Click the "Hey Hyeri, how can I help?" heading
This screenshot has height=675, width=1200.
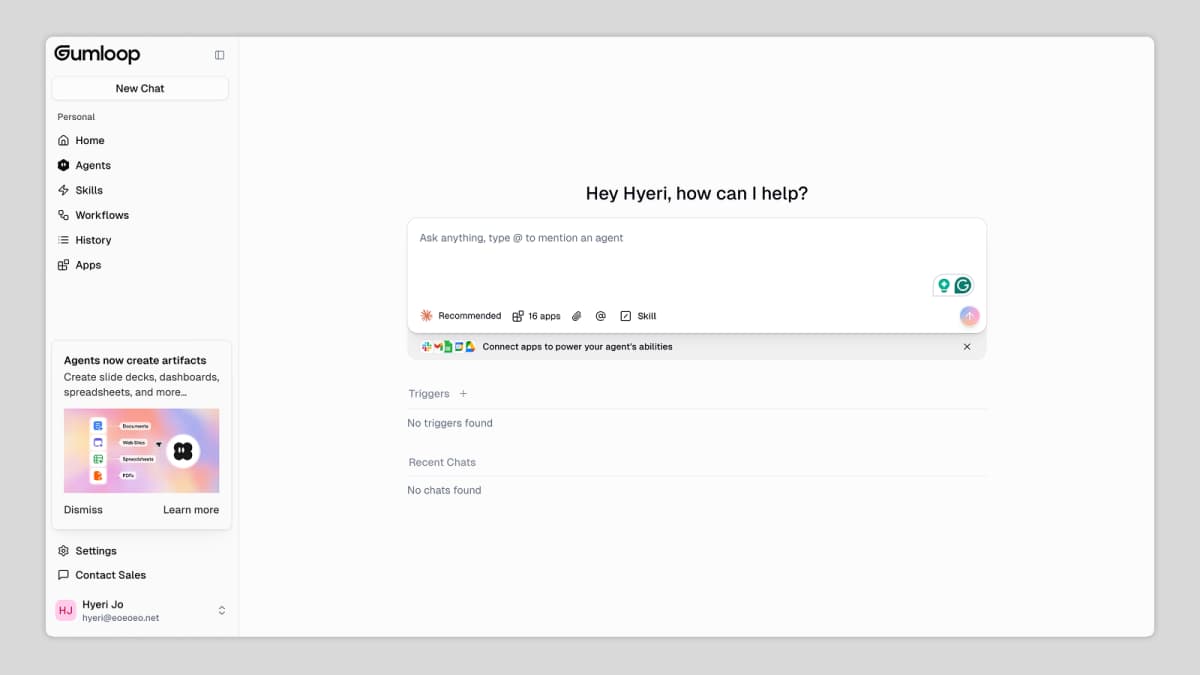697,194
